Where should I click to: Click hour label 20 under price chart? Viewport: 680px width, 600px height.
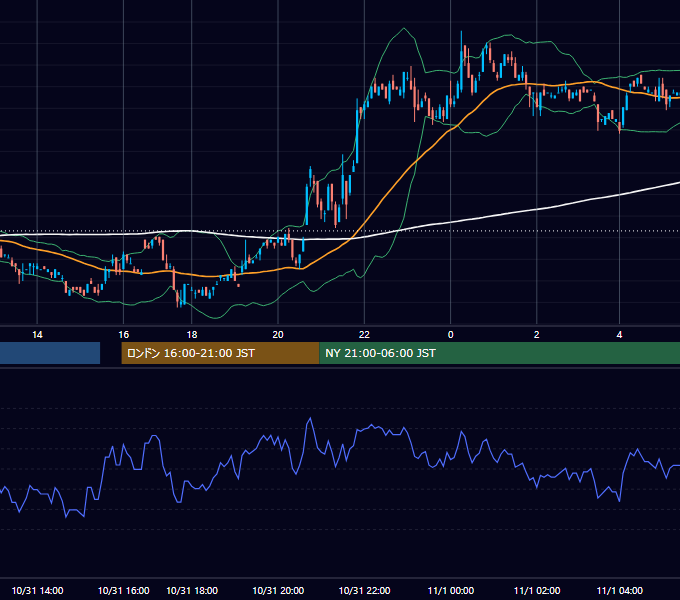click(x=278, y=334)
